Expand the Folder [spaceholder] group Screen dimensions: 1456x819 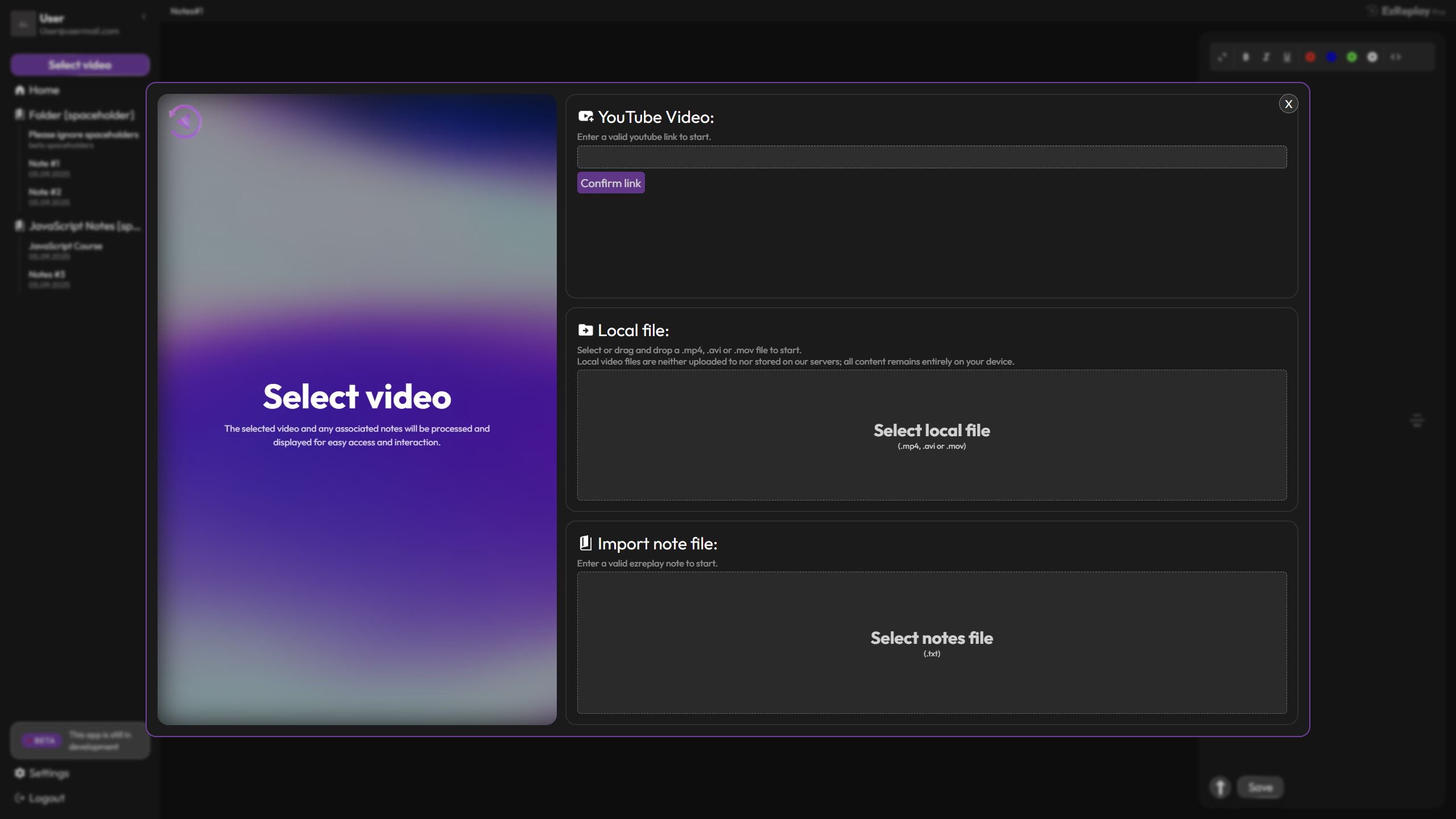point(82,115)
